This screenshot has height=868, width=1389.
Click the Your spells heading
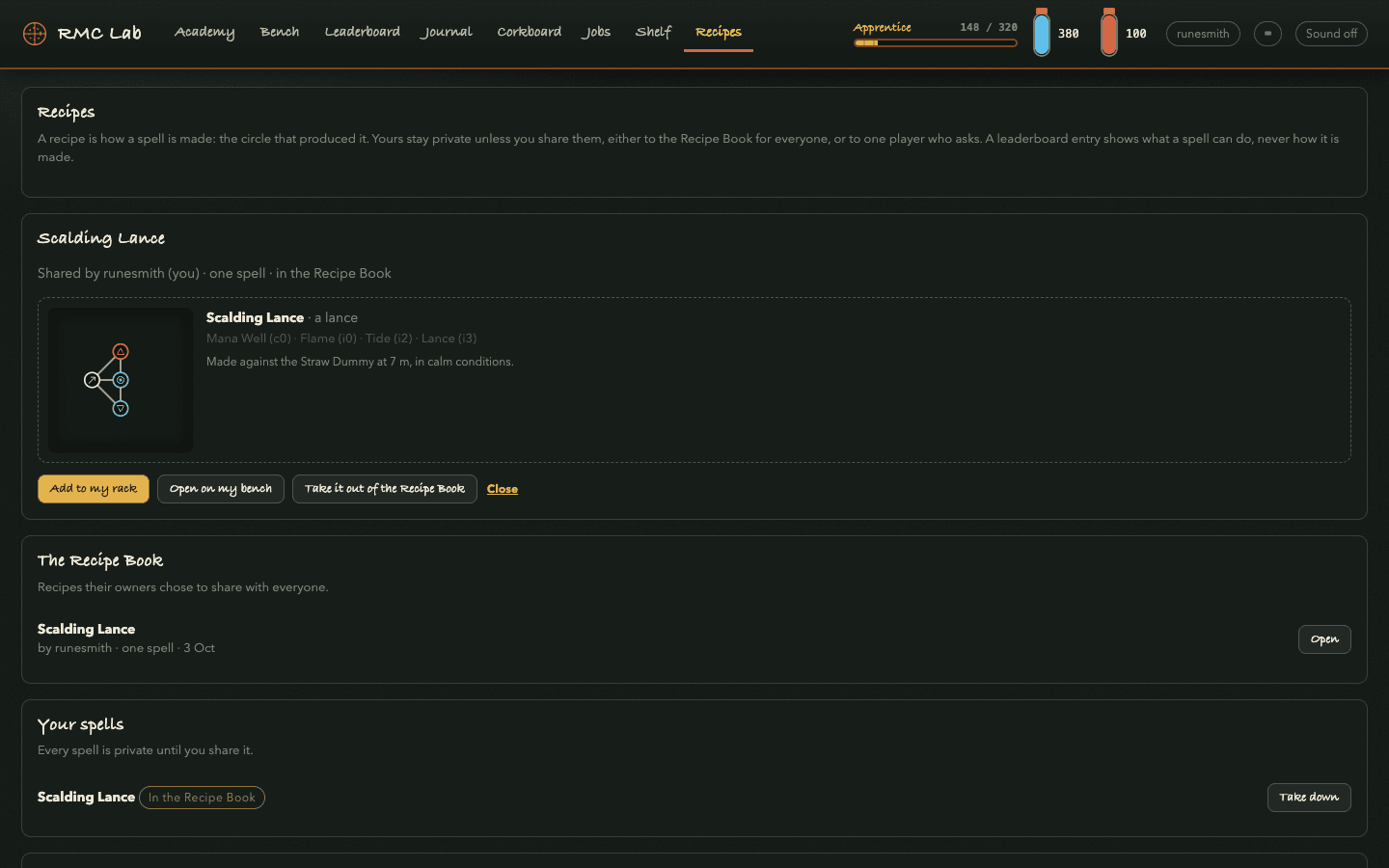pyautogui.click(x=81, y=724)
